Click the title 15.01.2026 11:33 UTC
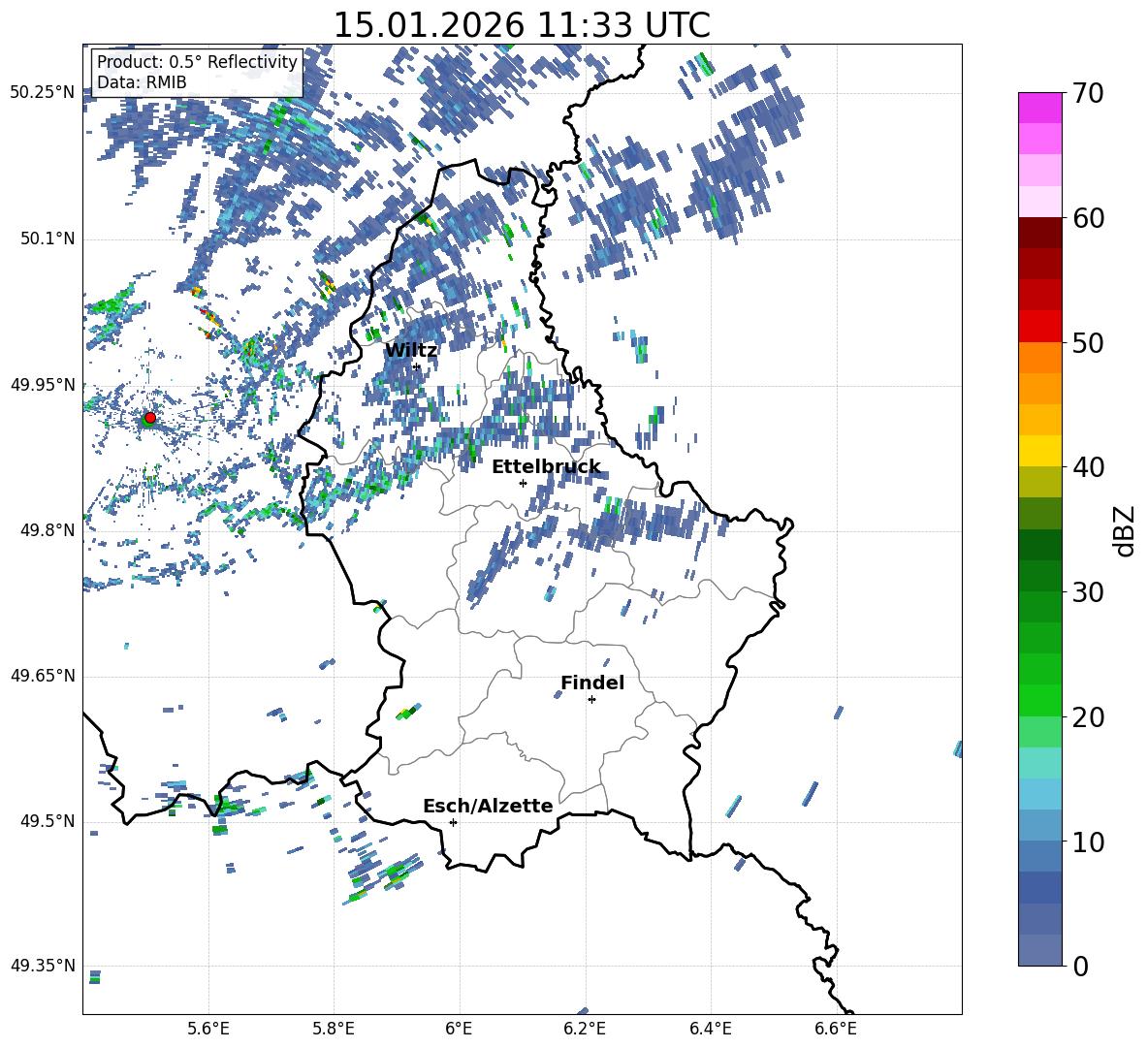This screenshot has width=1148, height=1048. 522,24
